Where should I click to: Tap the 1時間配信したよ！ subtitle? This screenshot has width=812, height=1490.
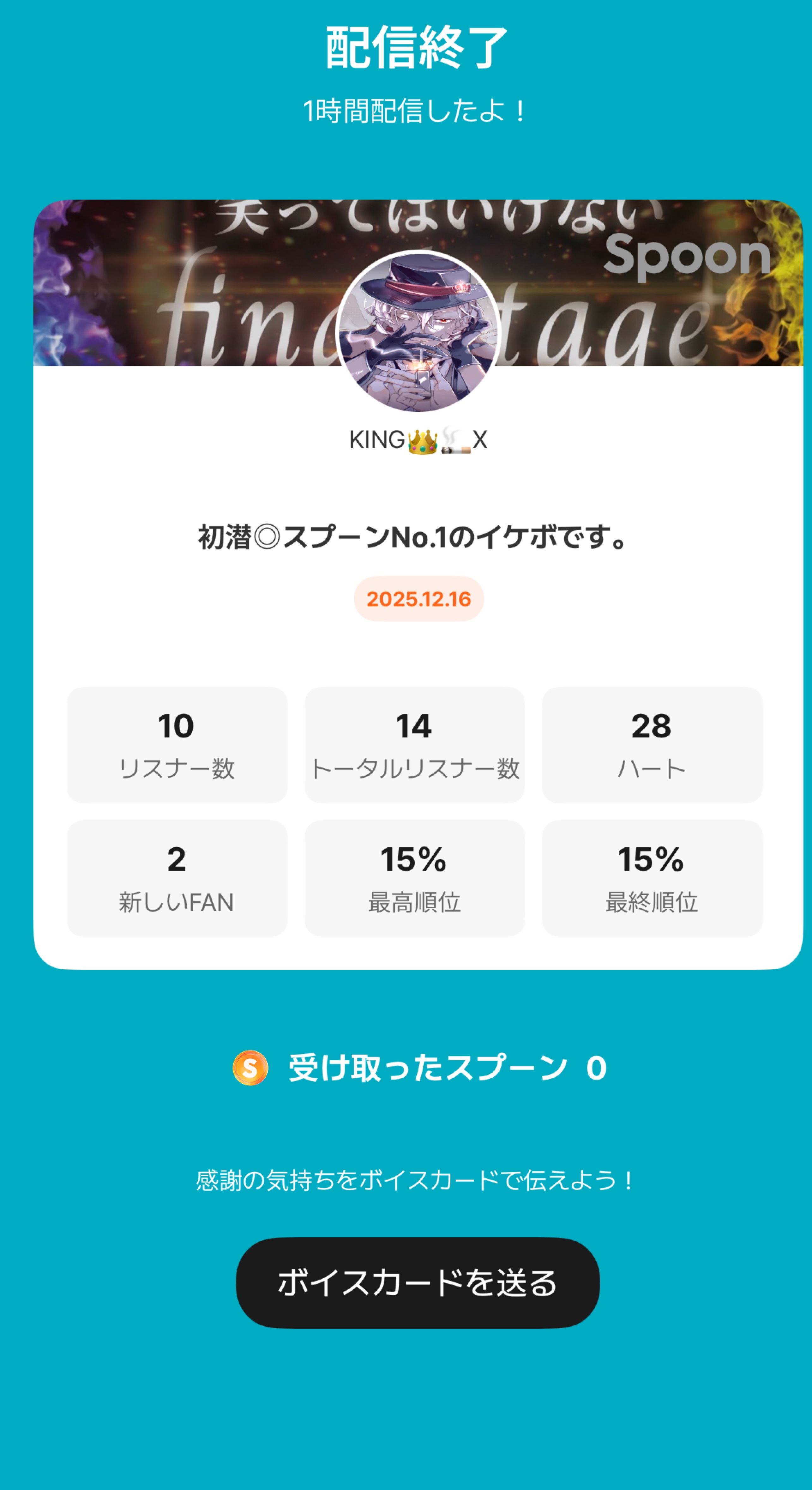click(414, 111)
